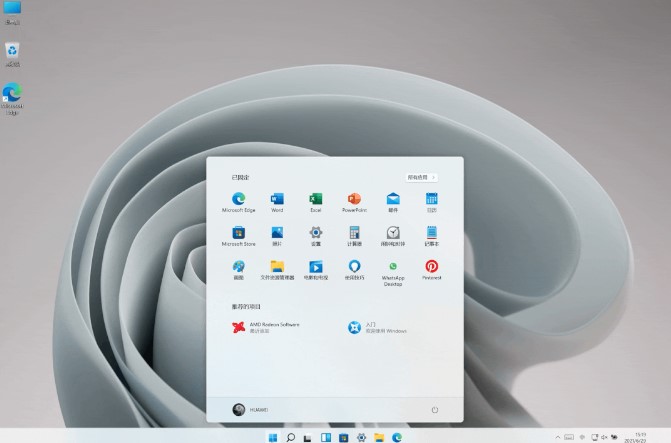Open the Settings gear app
The height and width of the screenshot is (443, 671).
(x=315, y=233)
